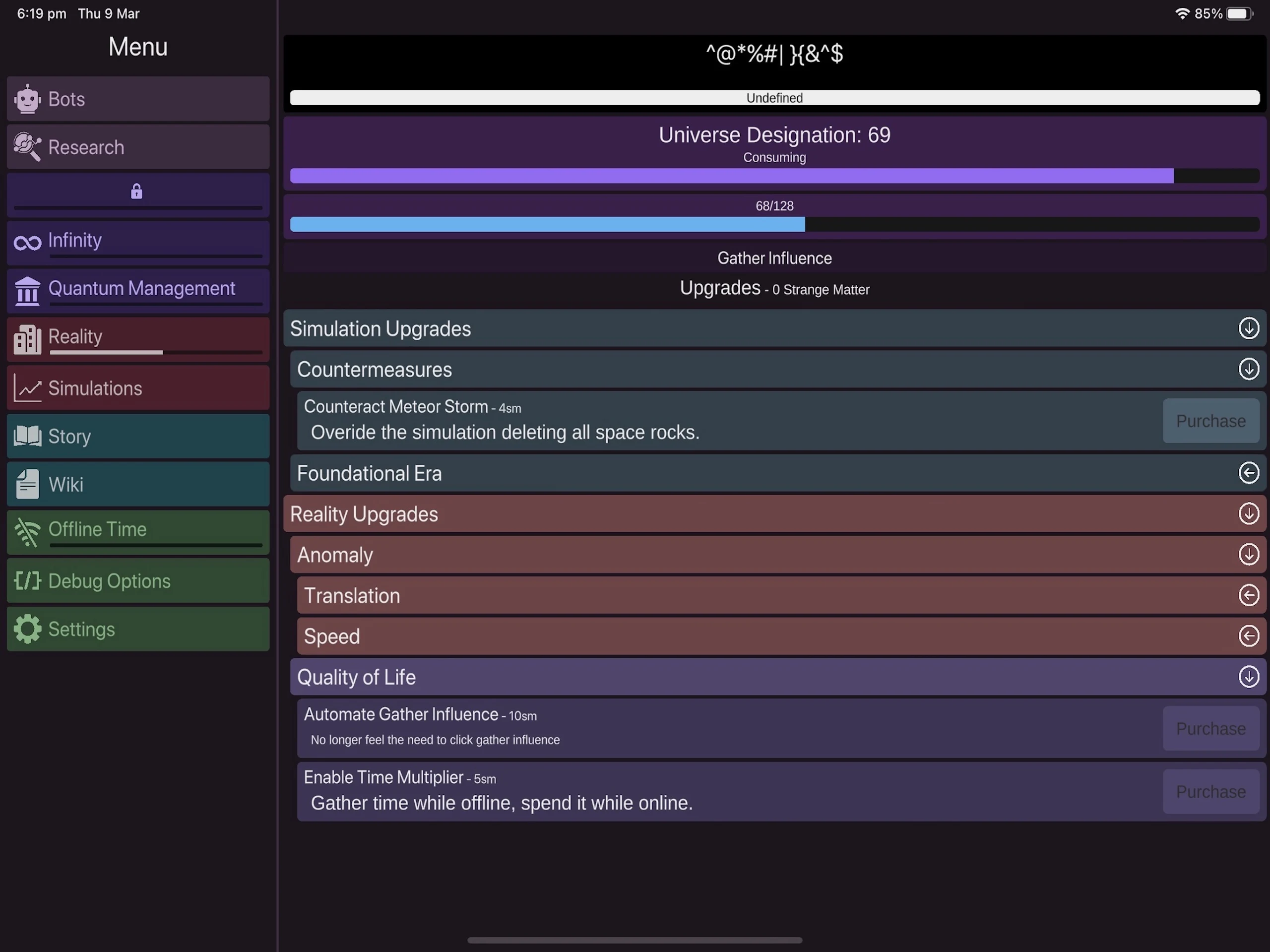Screen dimensions: 1270x952
Task: Expand the Translation upgrades arrow
Action: pos(1248,595)
